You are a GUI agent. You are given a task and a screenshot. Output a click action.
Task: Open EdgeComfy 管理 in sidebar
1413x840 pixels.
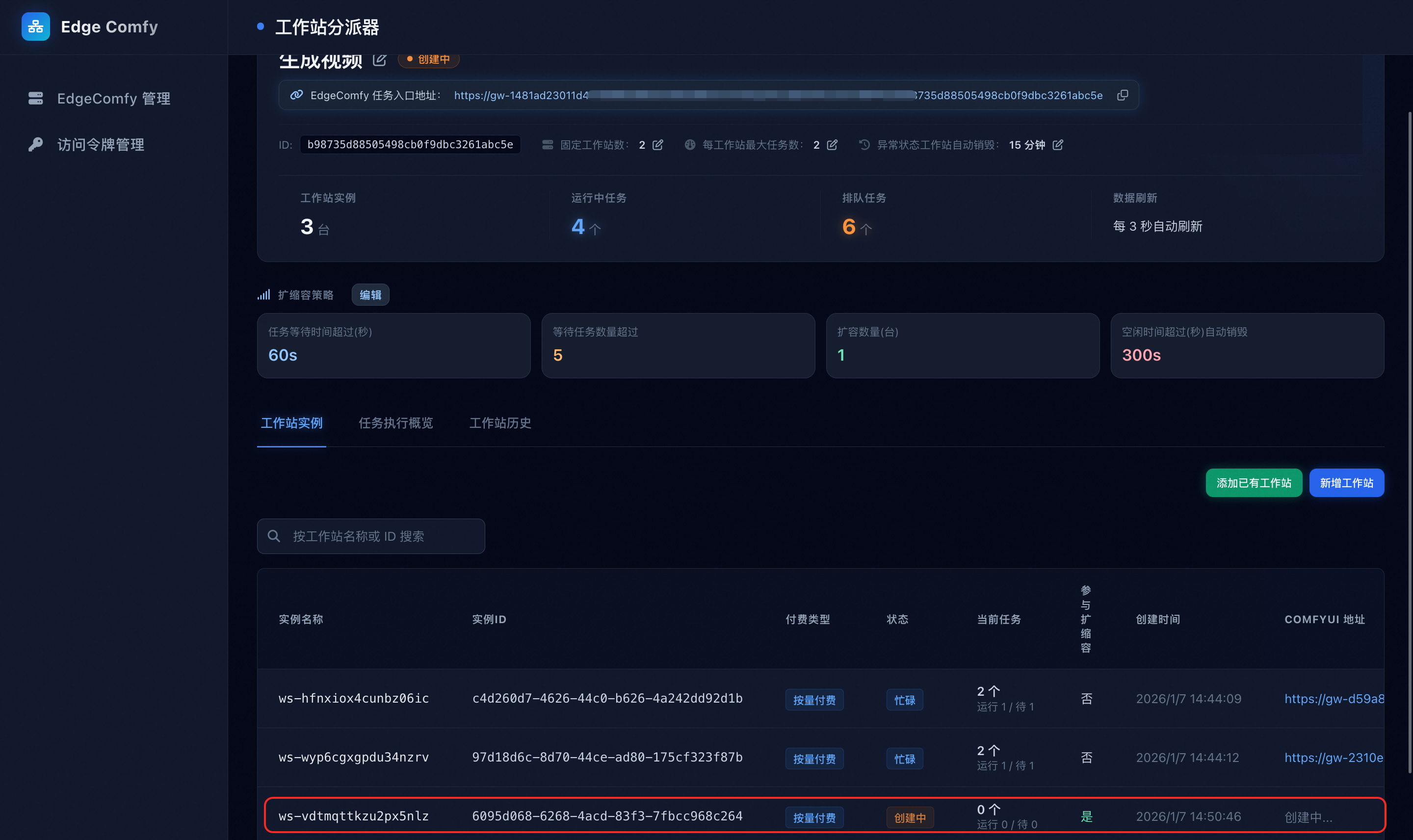113,99
